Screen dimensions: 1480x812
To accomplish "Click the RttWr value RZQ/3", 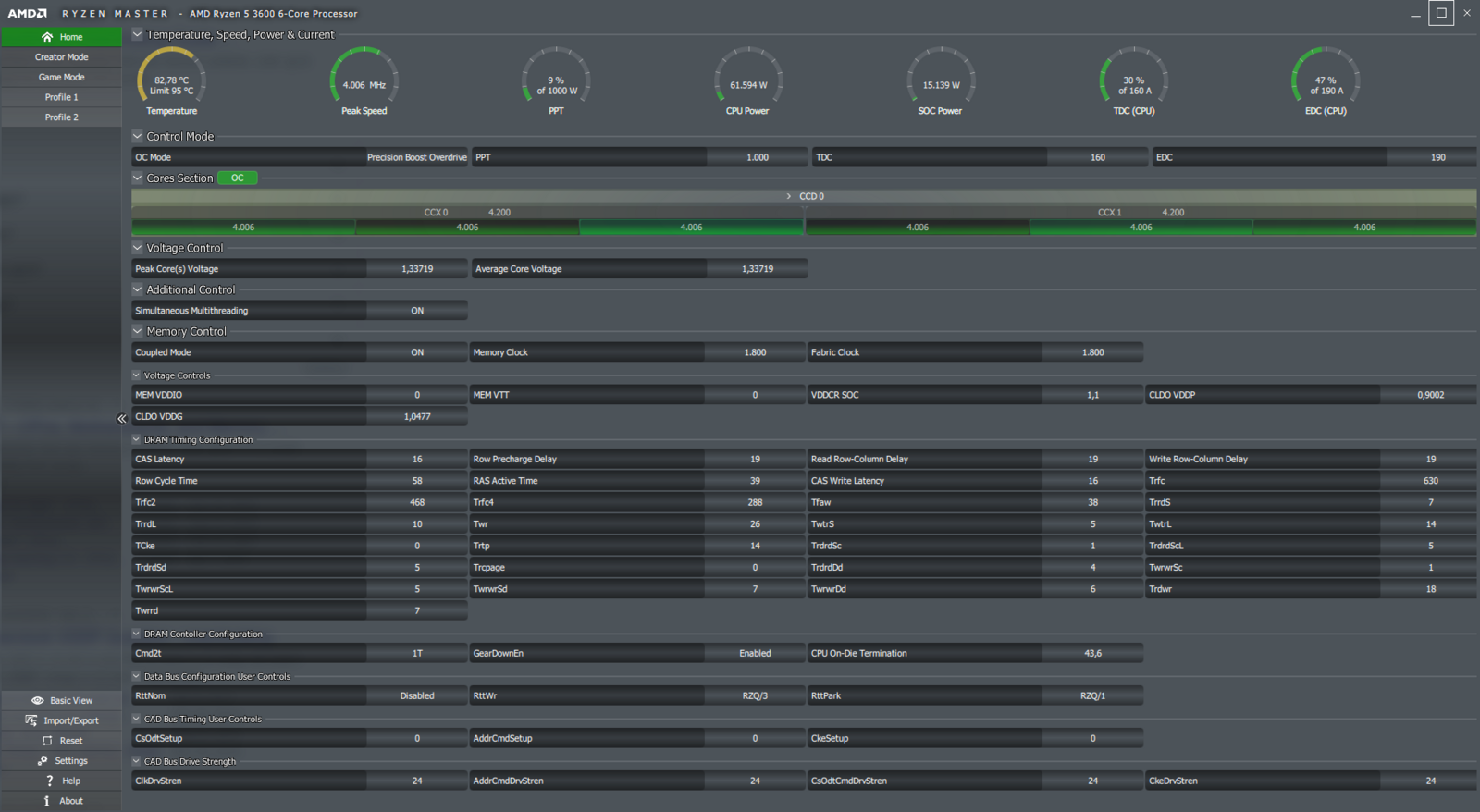I will (x=755, y=695).
